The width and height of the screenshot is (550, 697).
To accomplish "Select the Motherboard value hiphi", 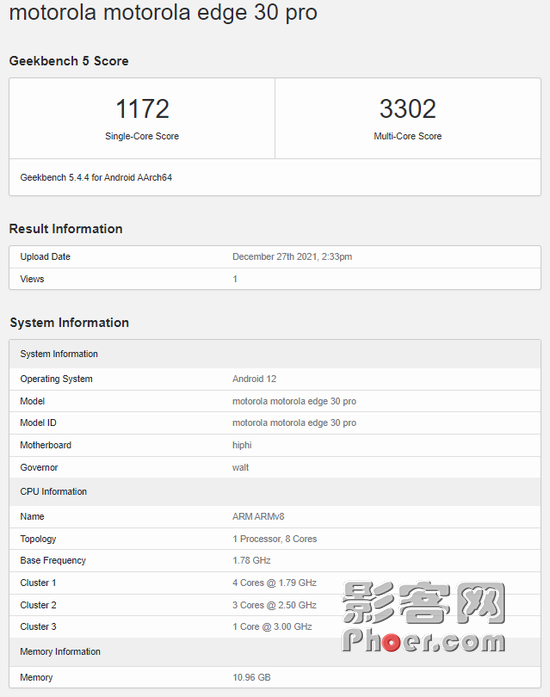I will click(x=242, y=445).
